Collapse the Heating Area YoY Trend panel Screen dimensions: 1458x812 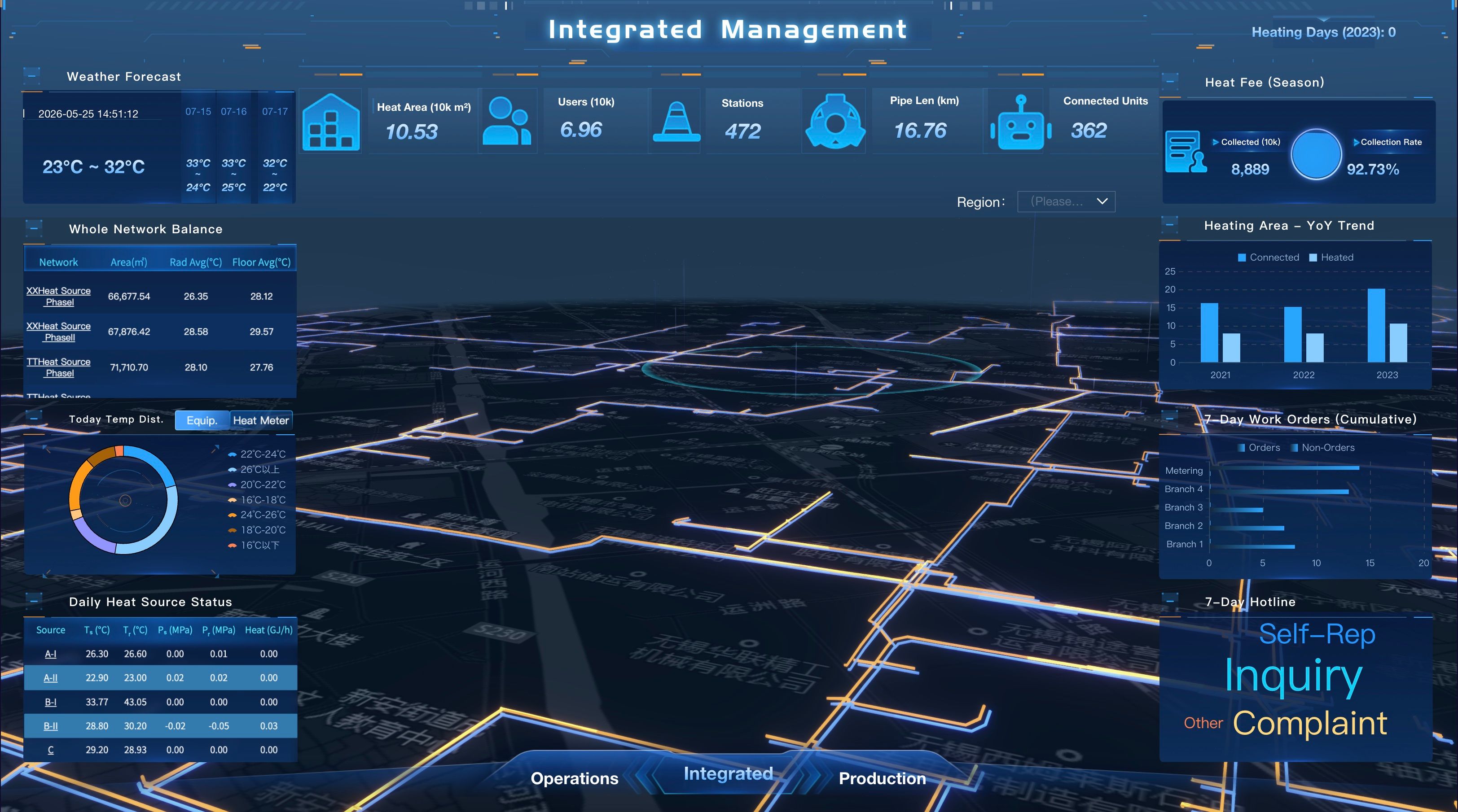[x=1169, y=224]
